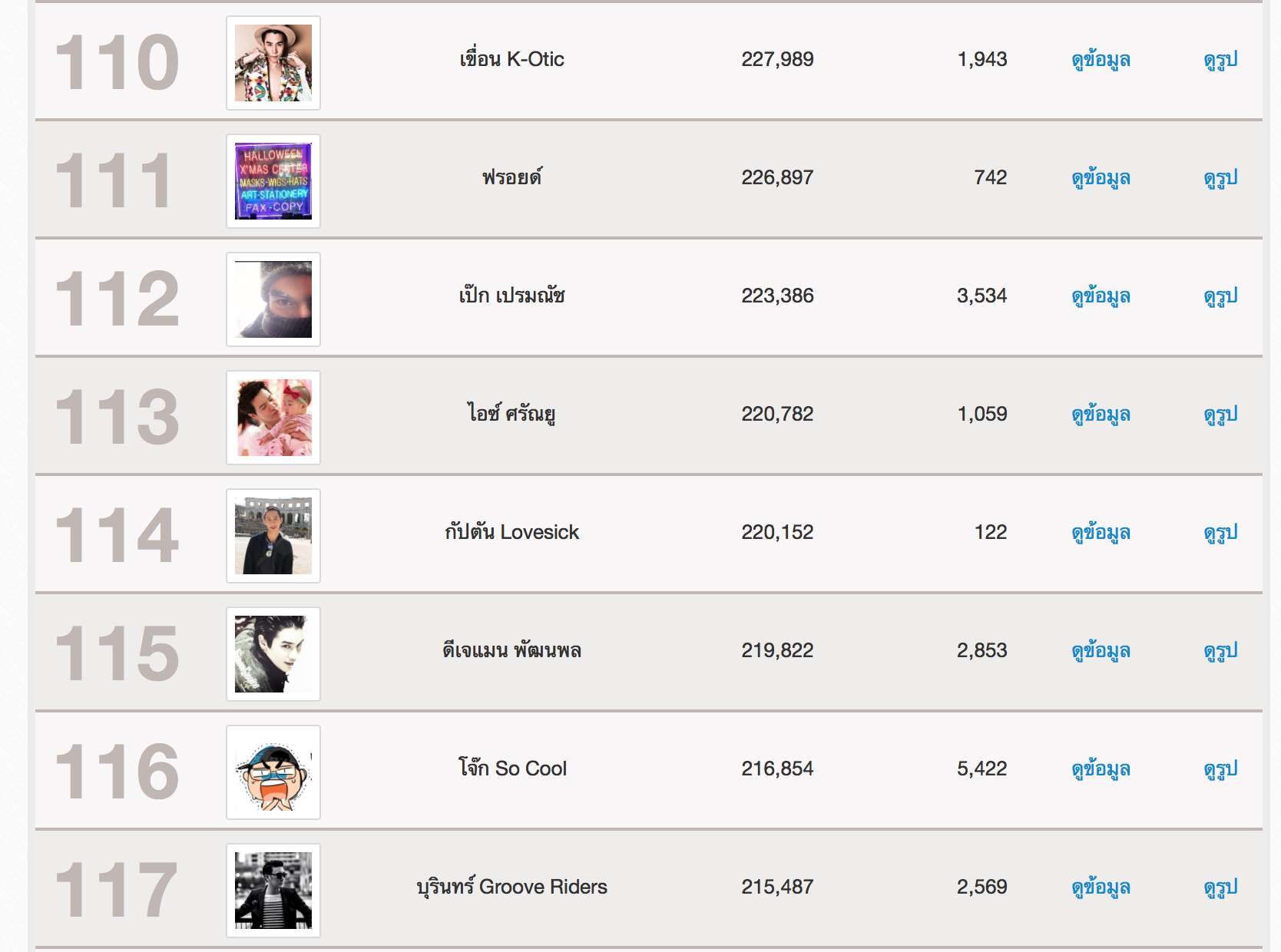1281x952 pixels.
Task: Open the neon sign thumbnail at rank 111
Action: coord(273,181)
